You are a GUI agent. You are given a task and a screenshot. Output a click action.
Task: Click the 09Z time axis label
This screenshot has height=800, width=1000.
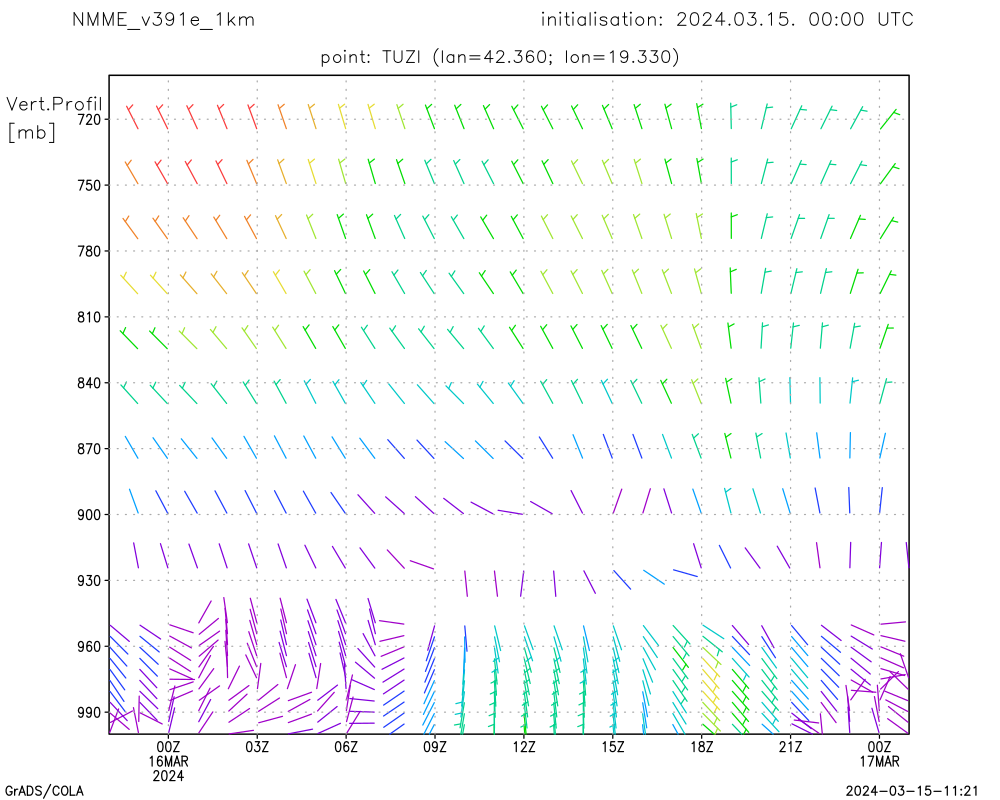pos(435,746)
